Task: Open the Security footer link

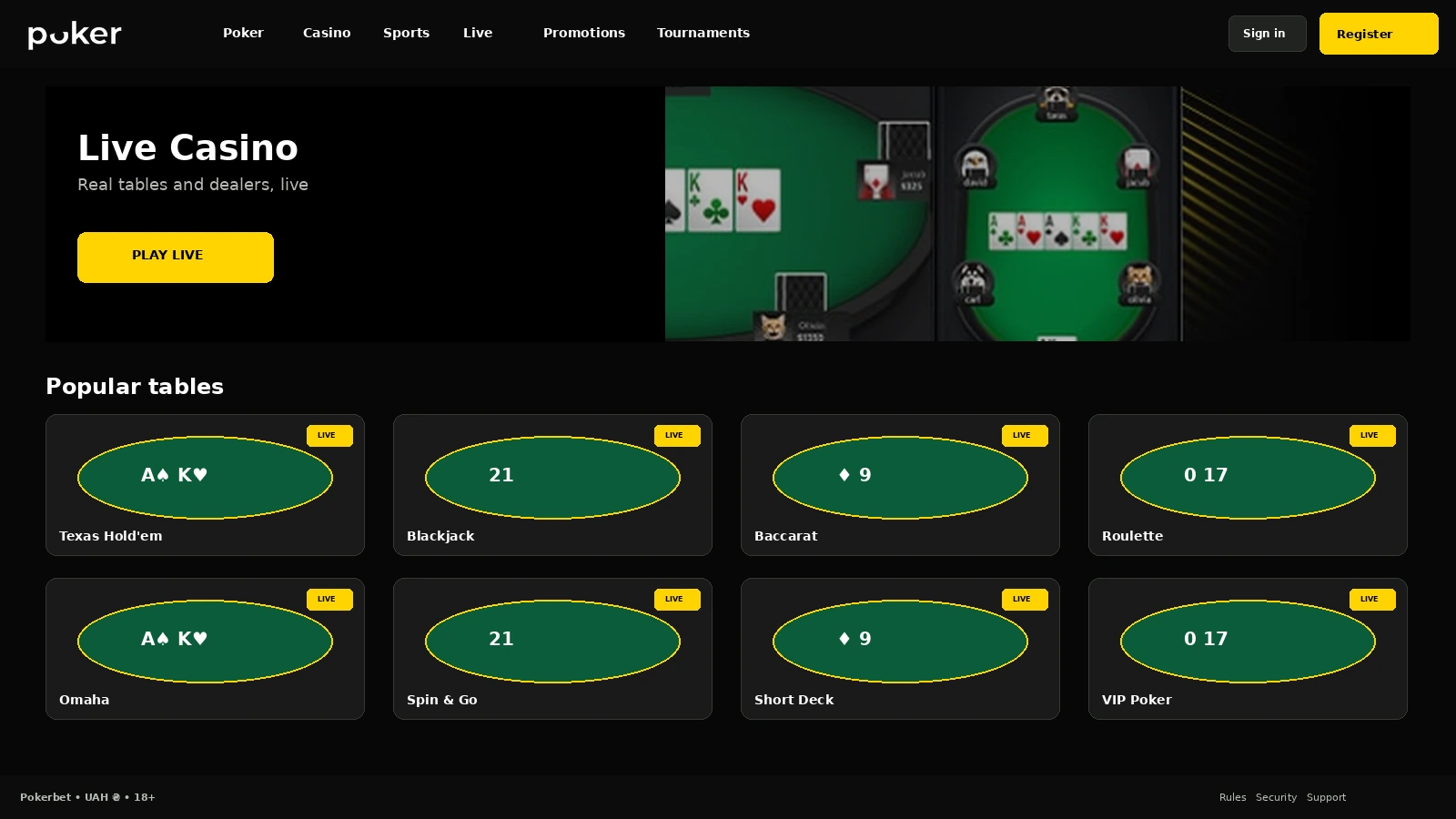Action: (x=1276, y=797)
